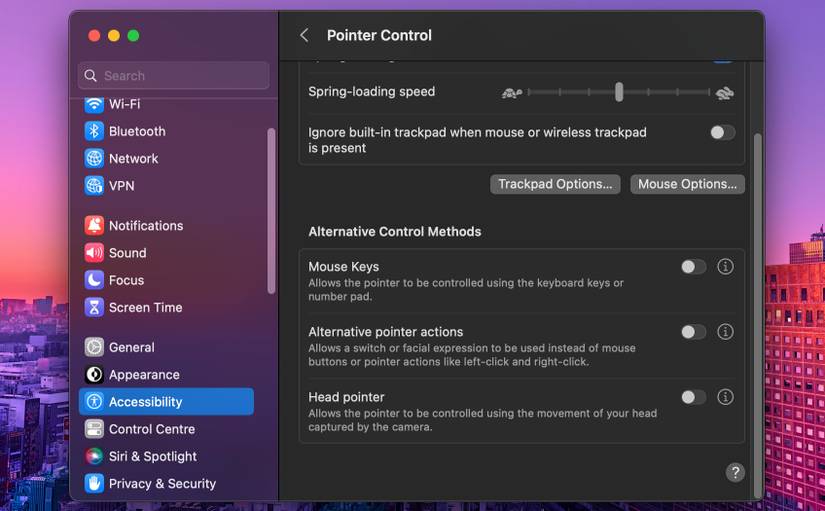Select the Network label in the sidebar
The width and height of the screenshot is (825, 511).
[x=133, y=158]
